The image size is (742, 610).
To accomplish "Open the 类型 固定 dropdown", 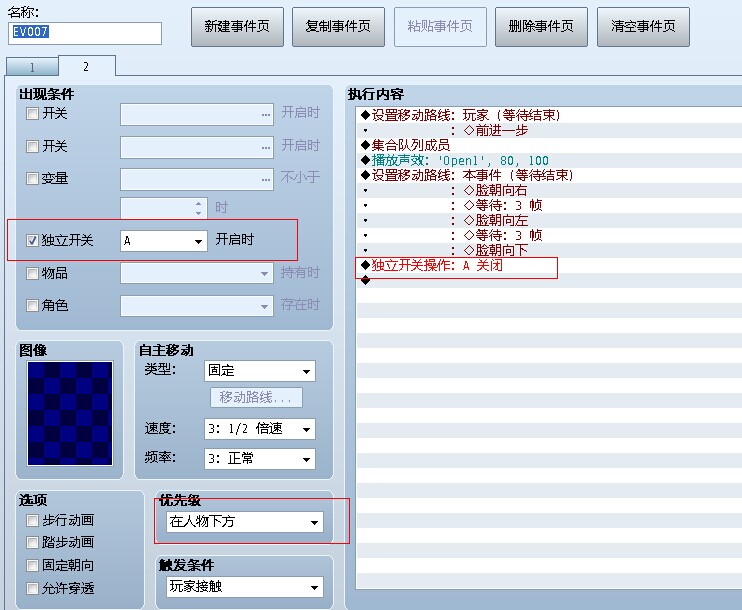I will [x=260, y=371].
